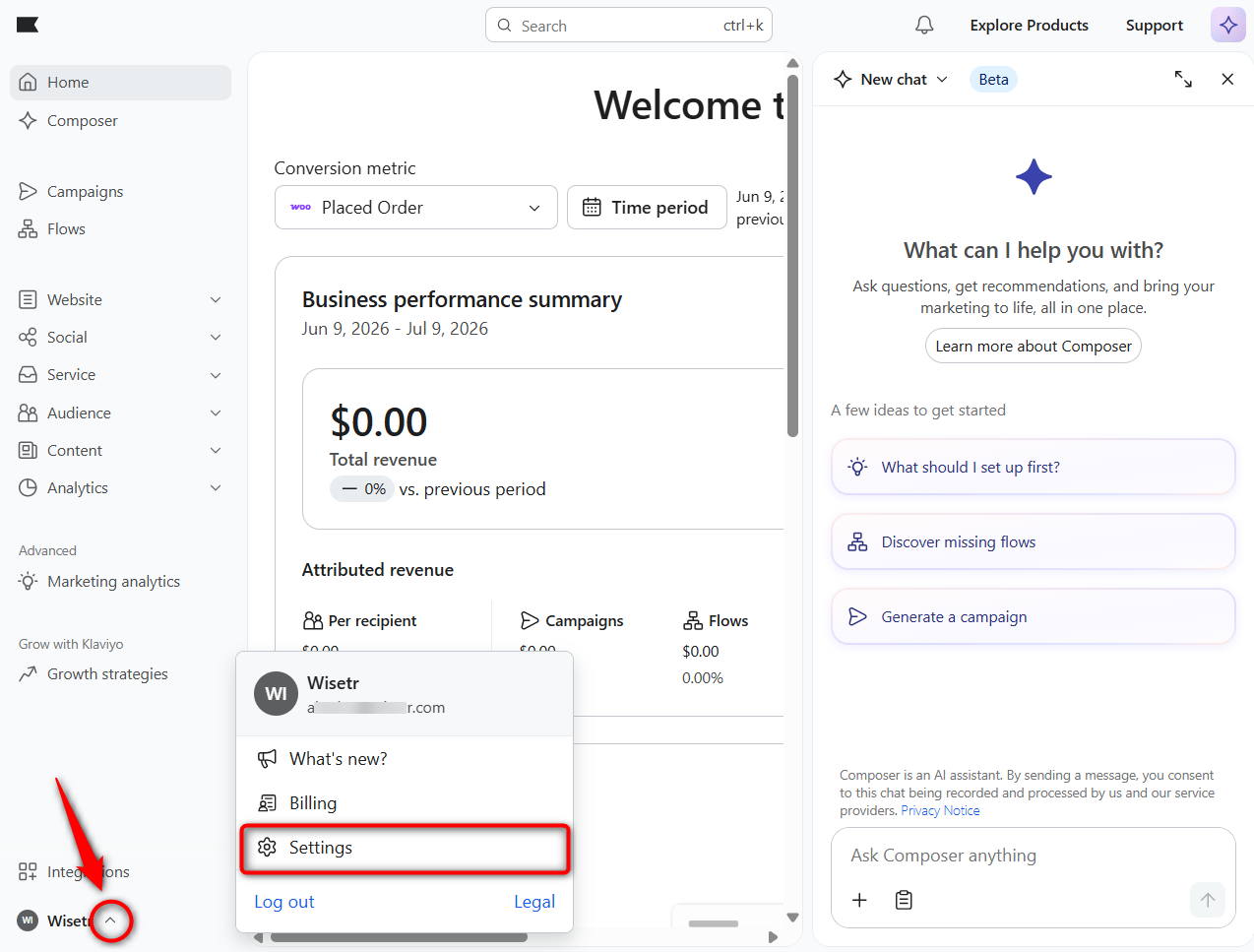The image size is (1254, 952).
Task: Open the Privacy Notice link
Action: click(940, 811)
